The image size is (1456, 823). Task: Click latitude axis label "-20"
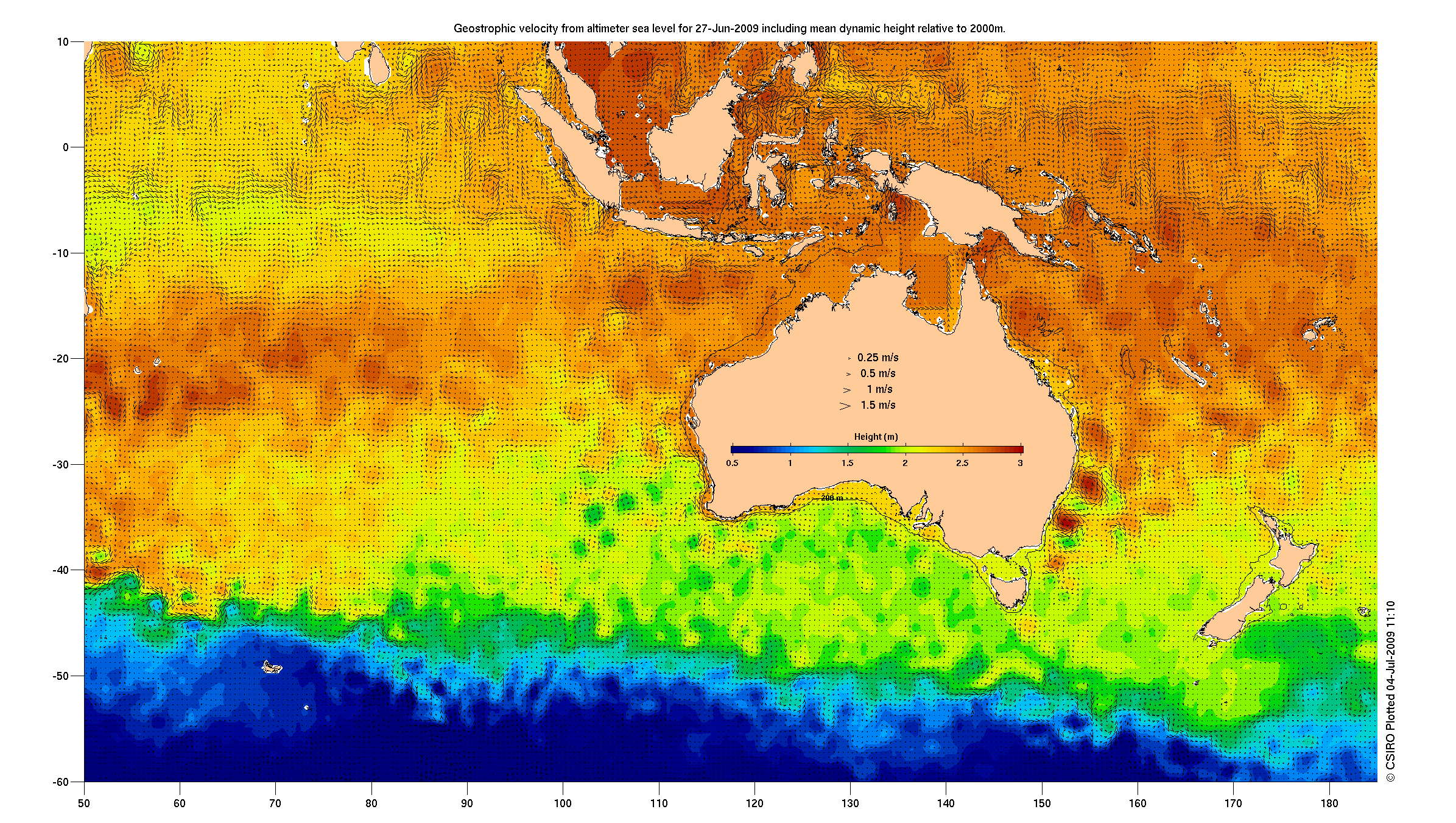(60, 359)
